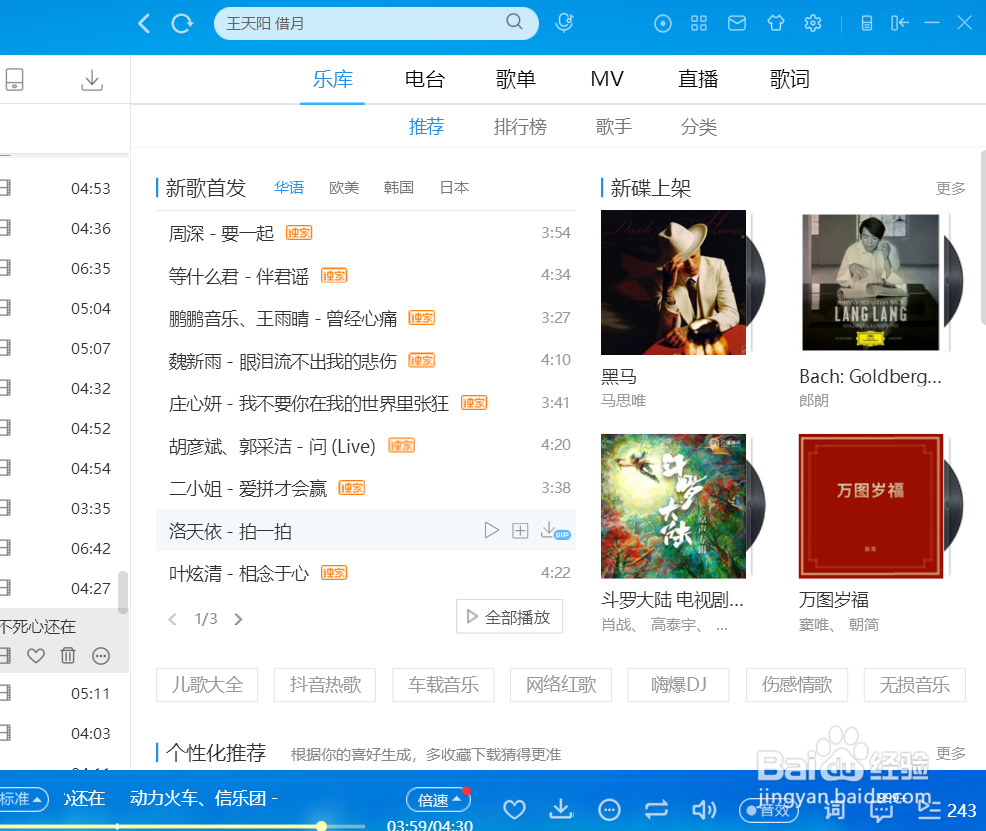This screenshot has height=831, width=986.
Task: Refresh the page with the reload icon
Action: (x=182, y=24)
